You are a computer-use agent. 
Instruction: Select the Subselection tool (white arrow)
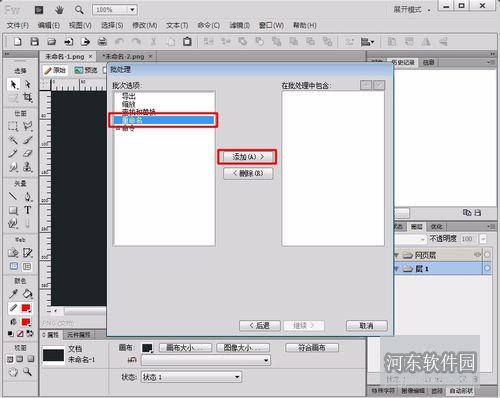(28, 84)
